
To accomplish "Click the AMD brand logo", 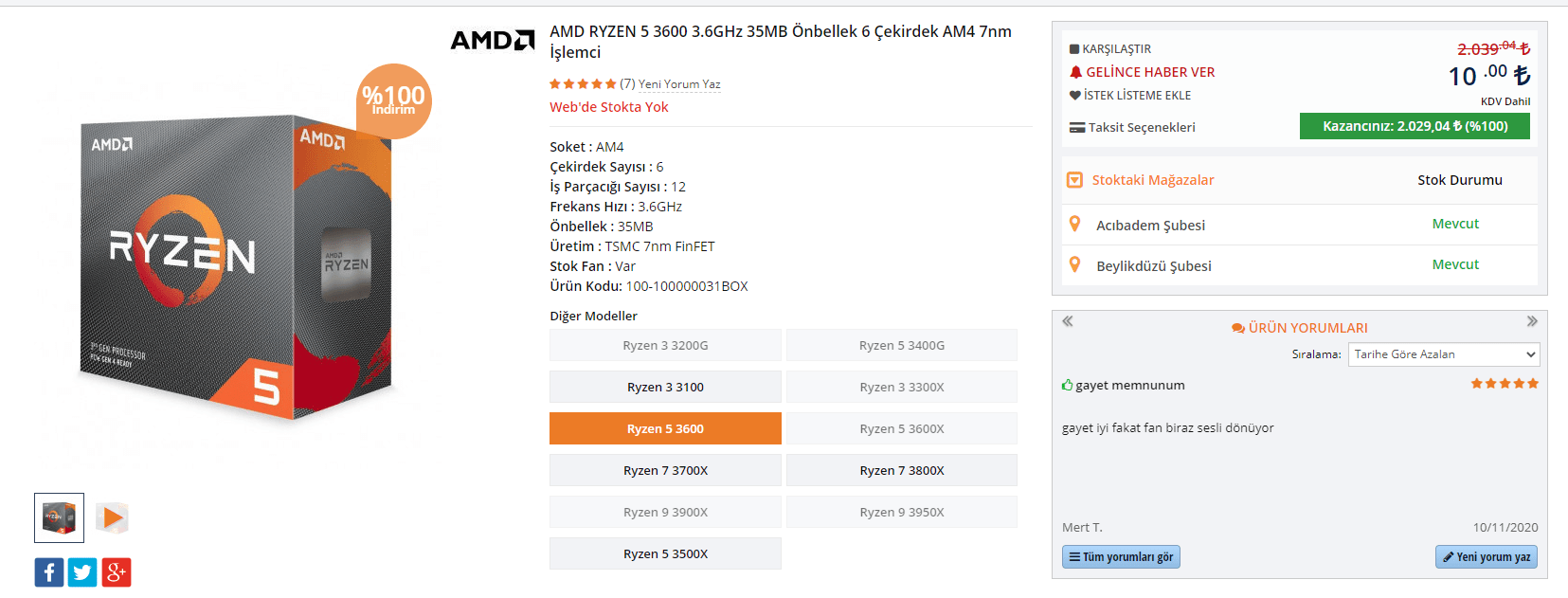I will pyautogui.click(x=493, y=40).
